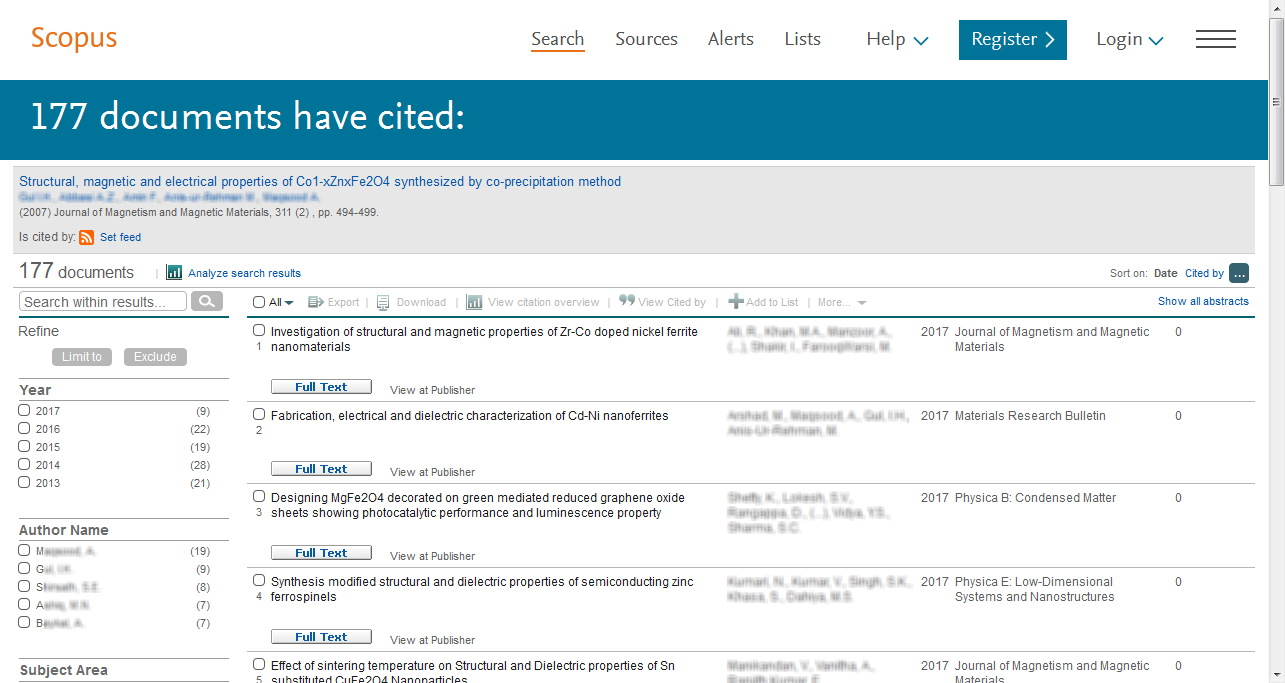Open the Alerts navigation item

point(730,39)
